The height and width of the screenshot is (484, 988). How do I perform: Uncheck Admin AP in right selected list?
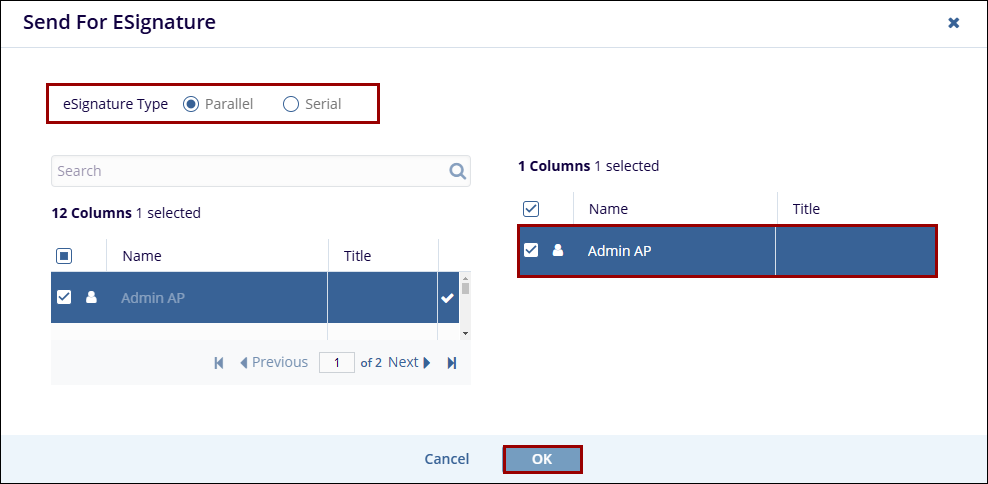pos(531,250)
